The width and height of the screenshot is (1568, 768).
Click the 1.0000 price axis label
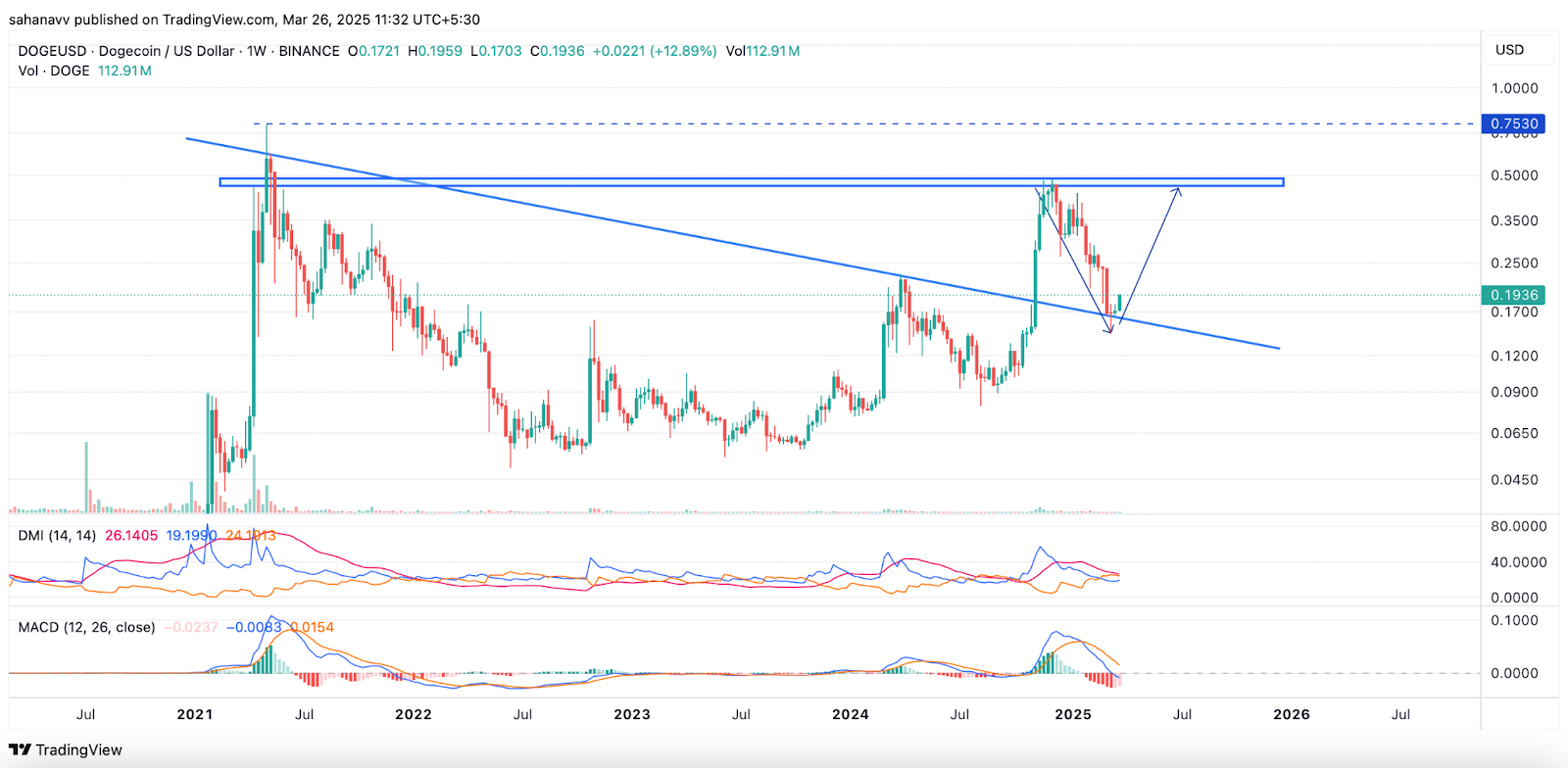click(1514, 88)
